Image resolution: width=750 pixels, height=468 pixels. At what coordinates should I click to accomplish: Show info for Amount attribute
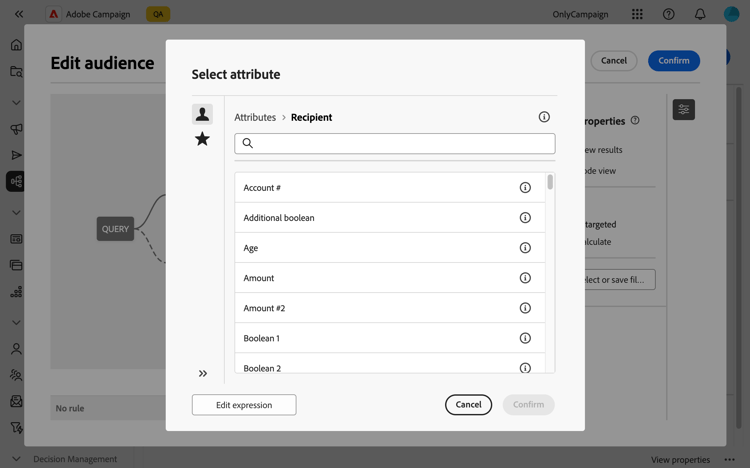click(525, 278)
